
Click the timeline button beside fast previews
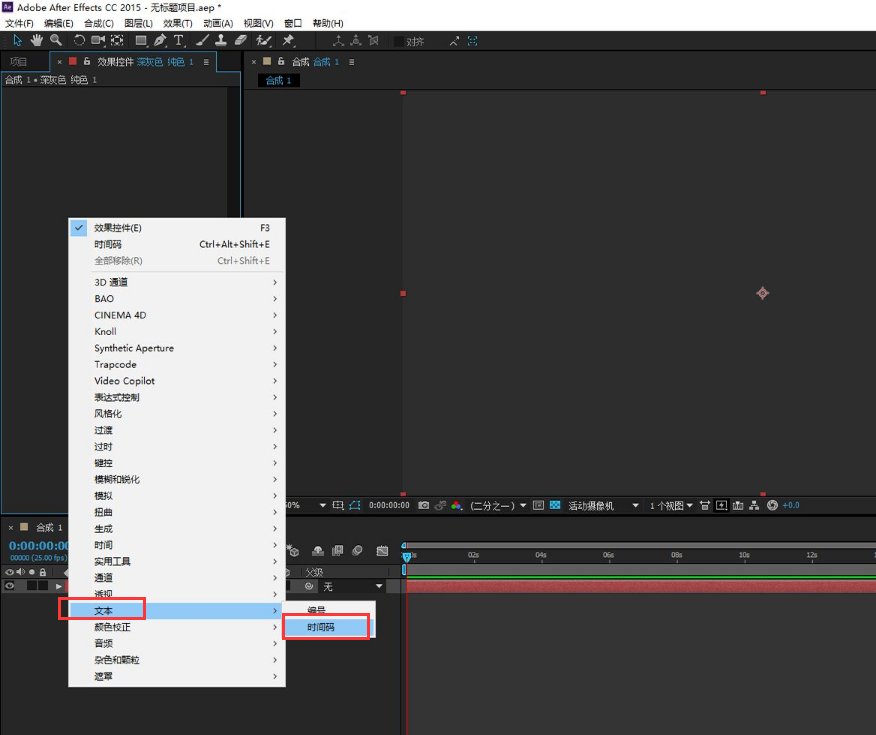[x=738, y=505]
